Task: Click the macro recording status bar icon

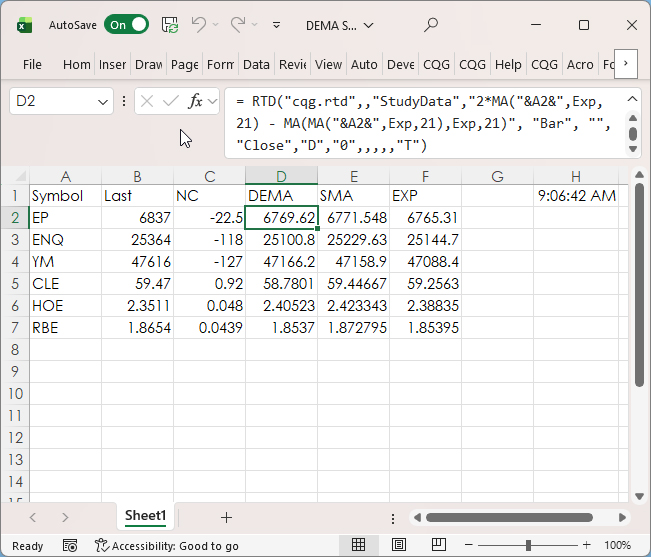Action: pos(69,546)
